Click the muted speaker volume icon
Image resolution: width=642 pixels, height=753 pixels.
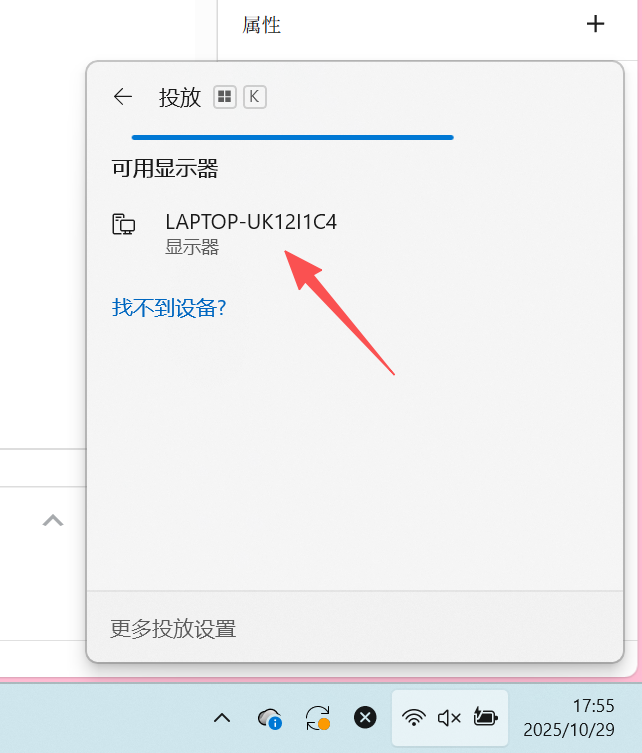click(449, 718)
